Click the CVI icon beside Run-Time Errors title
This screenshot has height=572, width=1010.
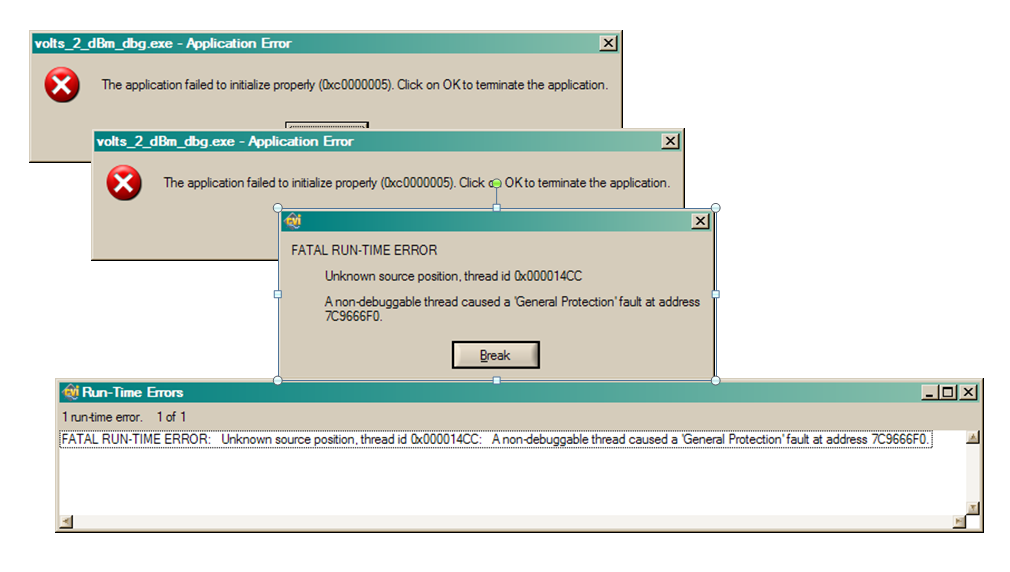tap(70, 392)
